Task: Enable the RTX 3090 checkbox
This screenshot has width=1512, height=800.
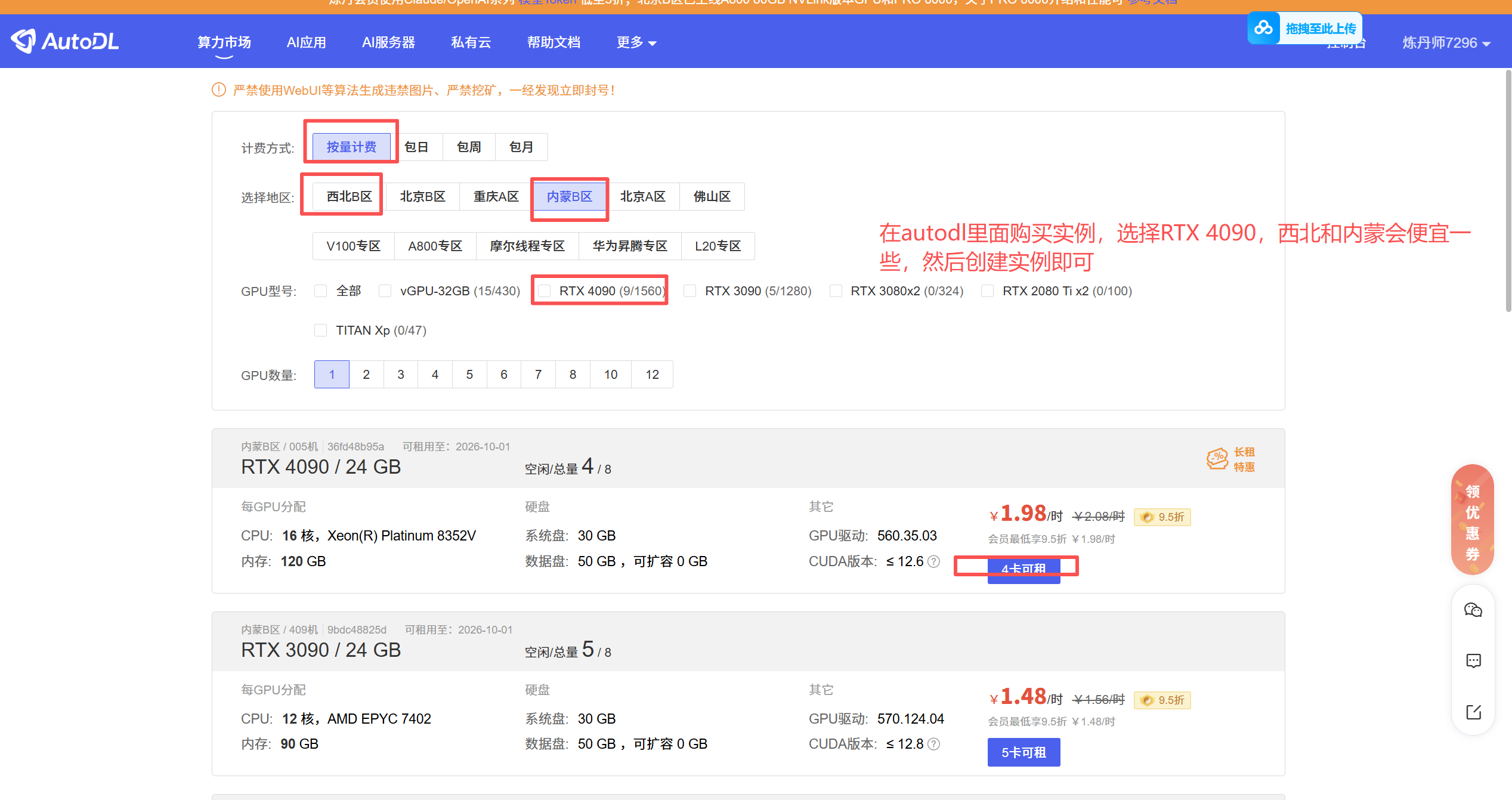Action: point(690,291)
